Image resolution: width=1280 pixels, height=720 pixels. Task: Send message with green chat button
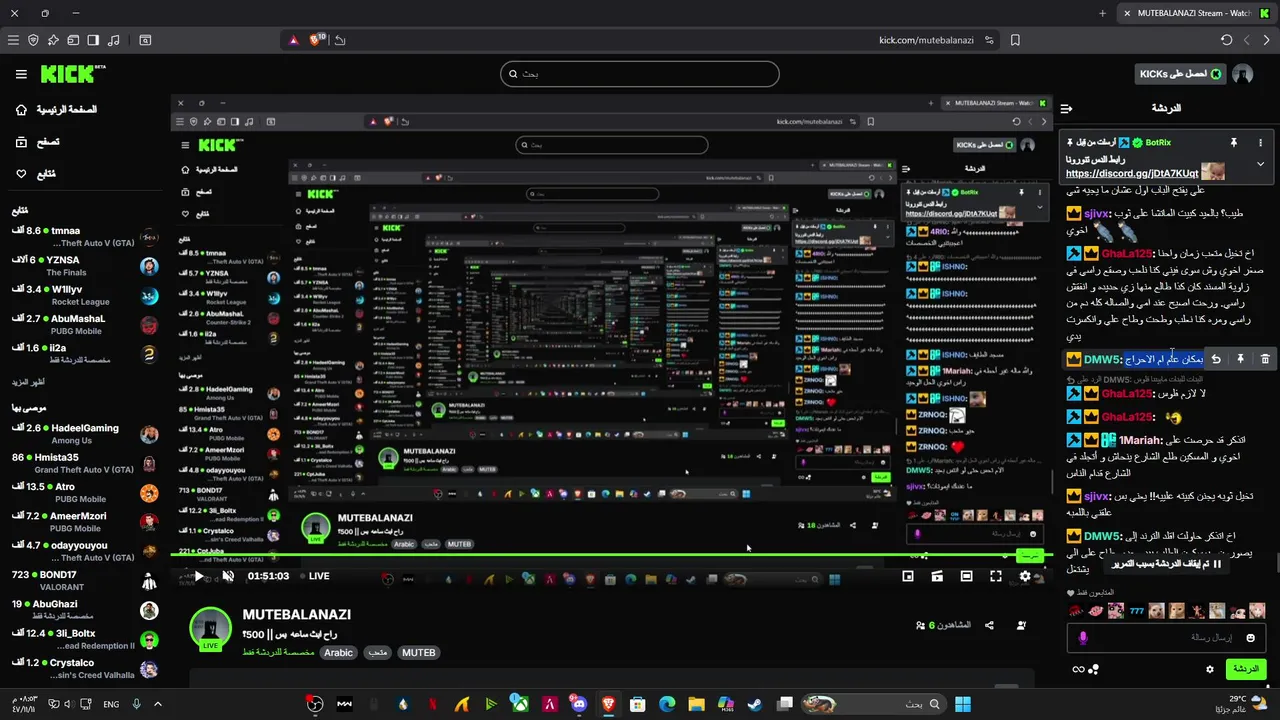coord(1246,669)
